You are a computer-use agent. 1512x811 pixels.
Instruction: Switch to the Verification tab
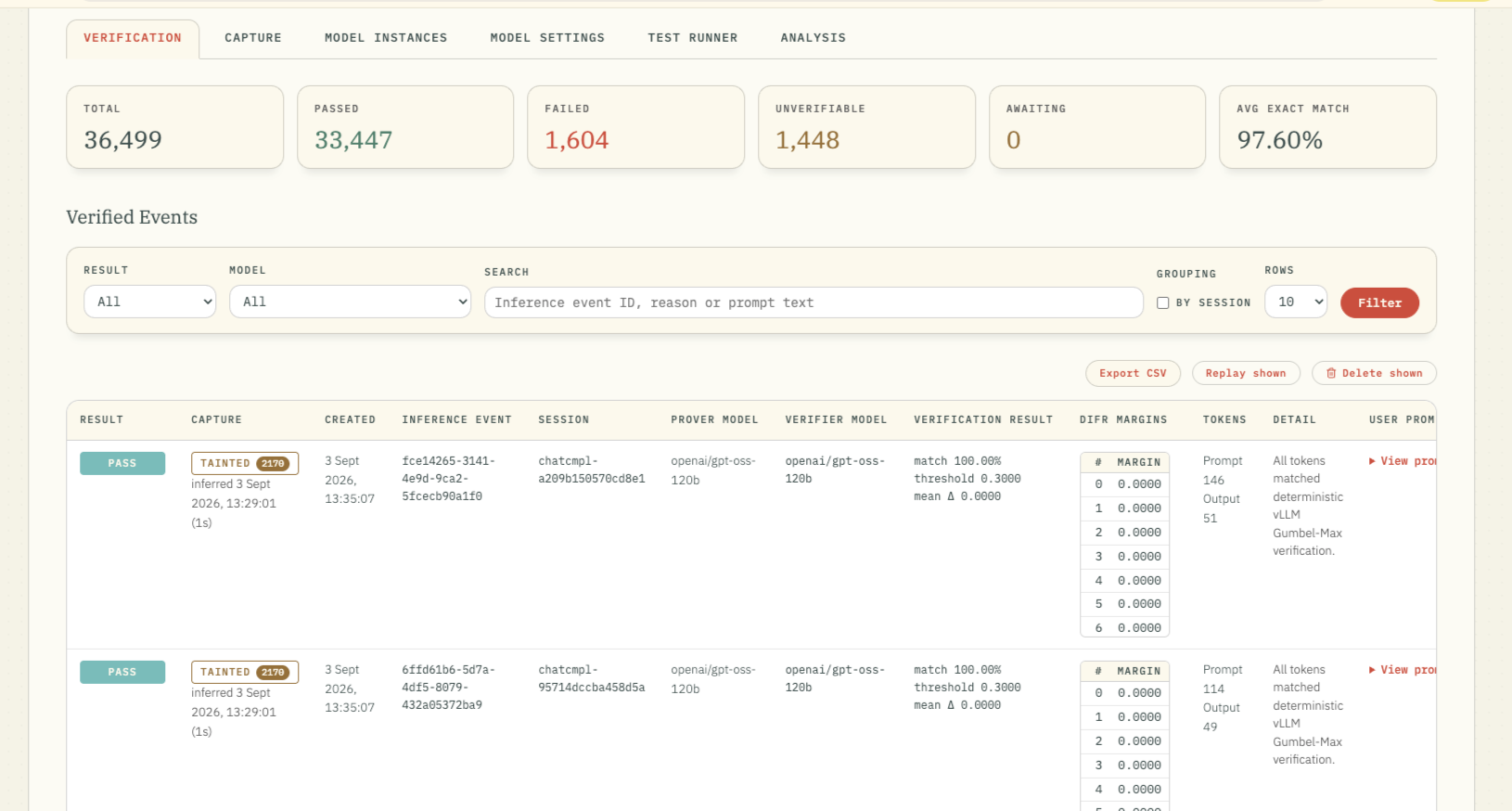click(x=133, y=38)
